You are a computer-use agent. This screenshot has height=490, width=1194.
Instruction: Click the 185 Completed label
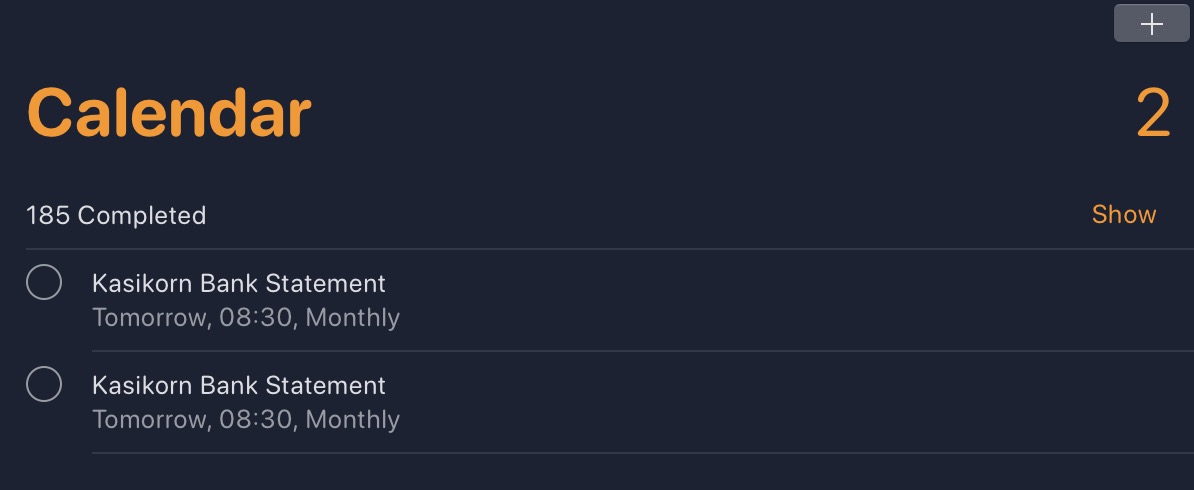point(116,215)
